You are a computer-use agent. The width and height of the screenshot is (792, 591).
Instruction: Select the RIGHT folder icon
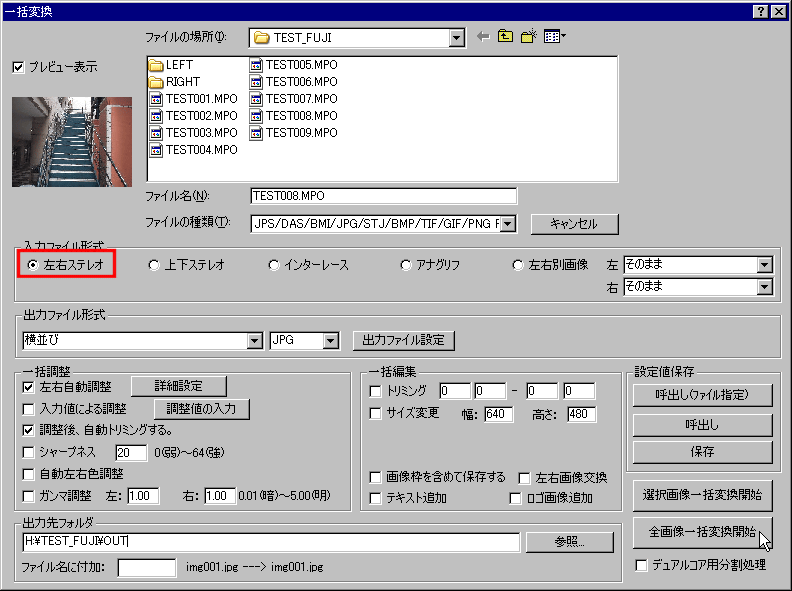coord(156,82)
